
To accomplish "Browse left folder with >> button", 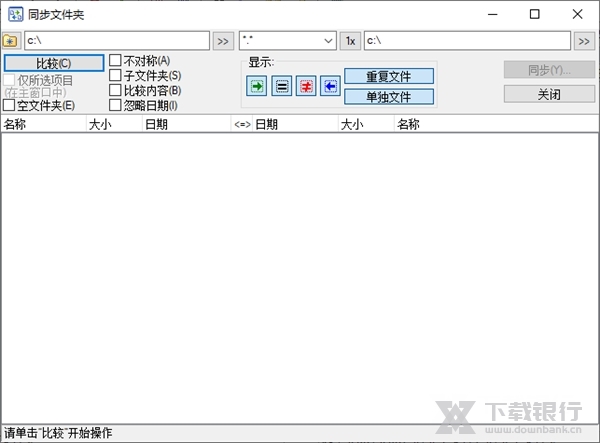I will click(x=223, y=41).
